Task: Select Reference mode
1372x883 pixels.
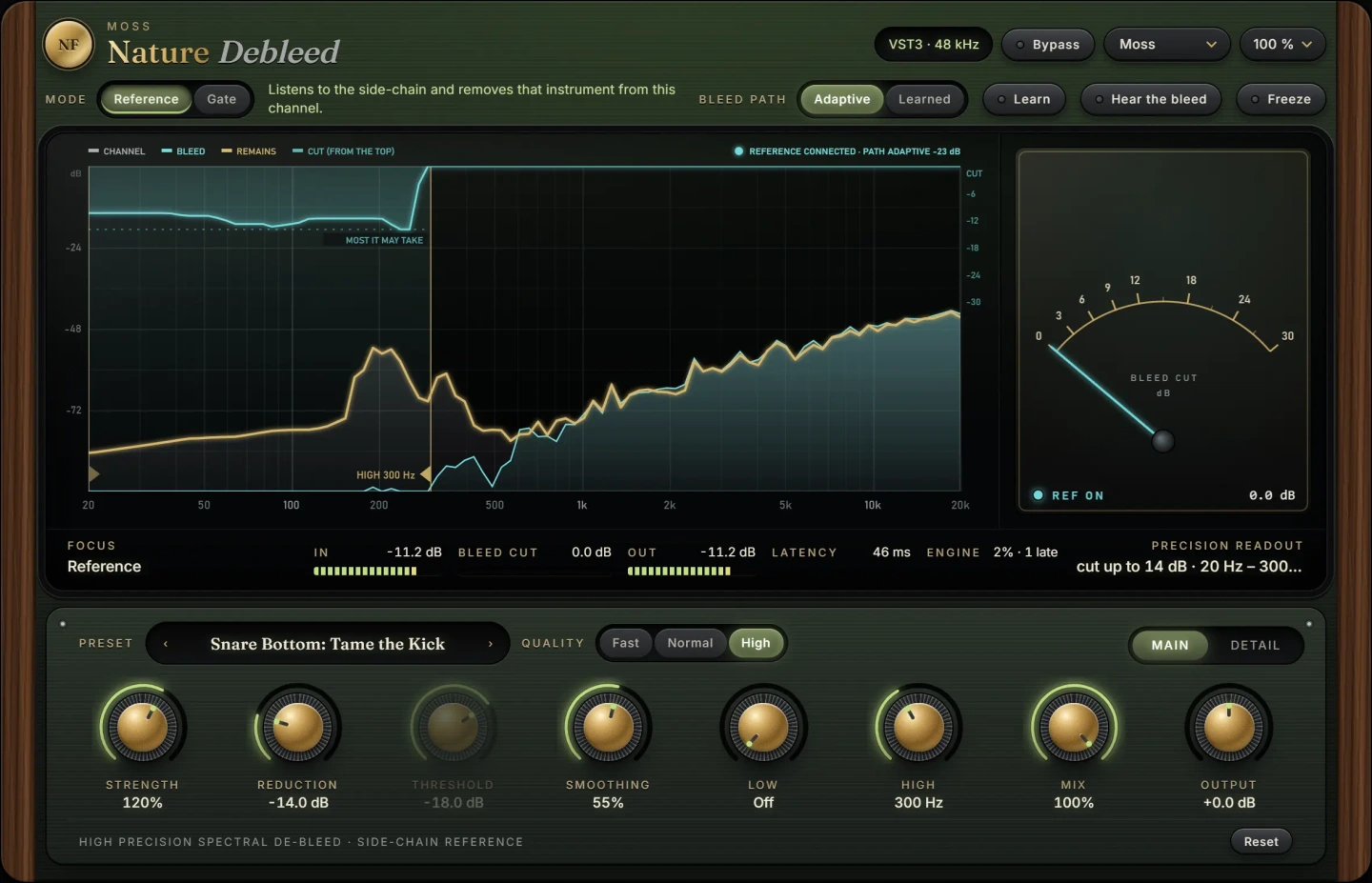Action: (146, 99)
